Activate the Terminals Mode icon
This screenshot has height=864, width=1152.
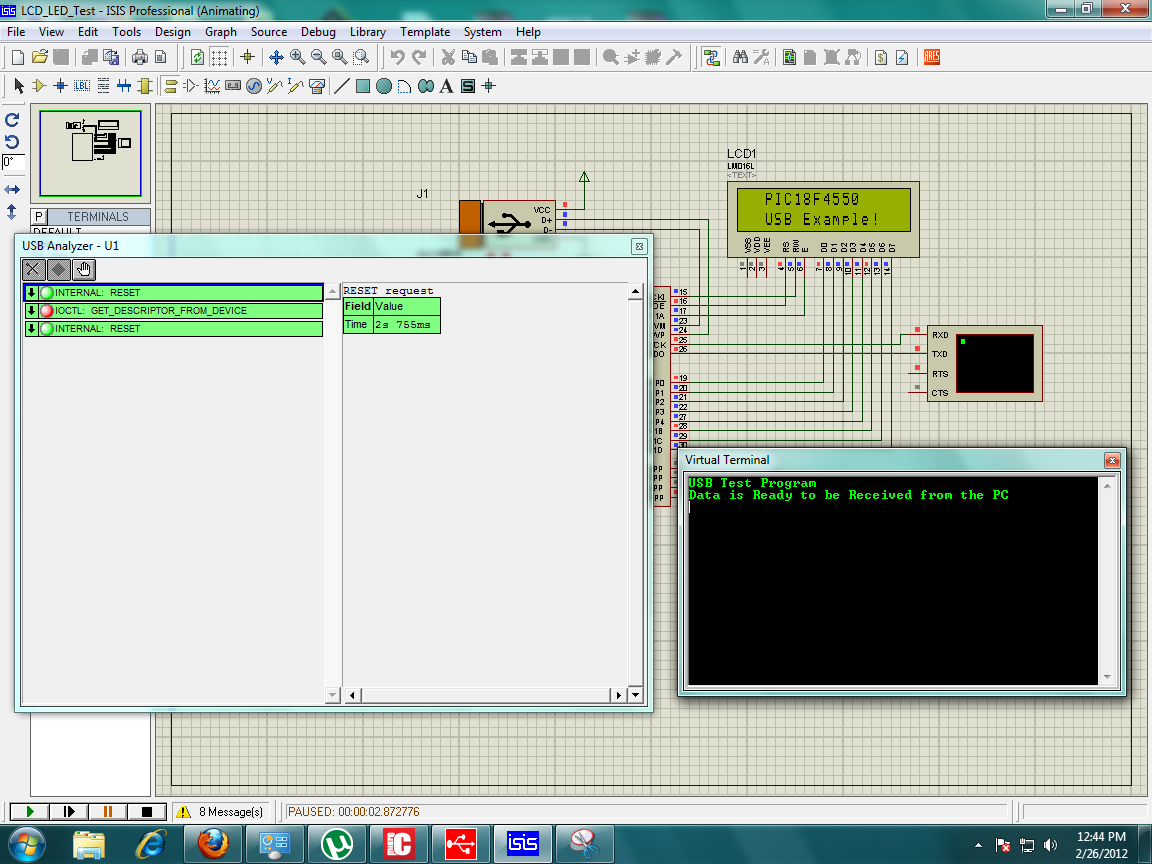169,86
